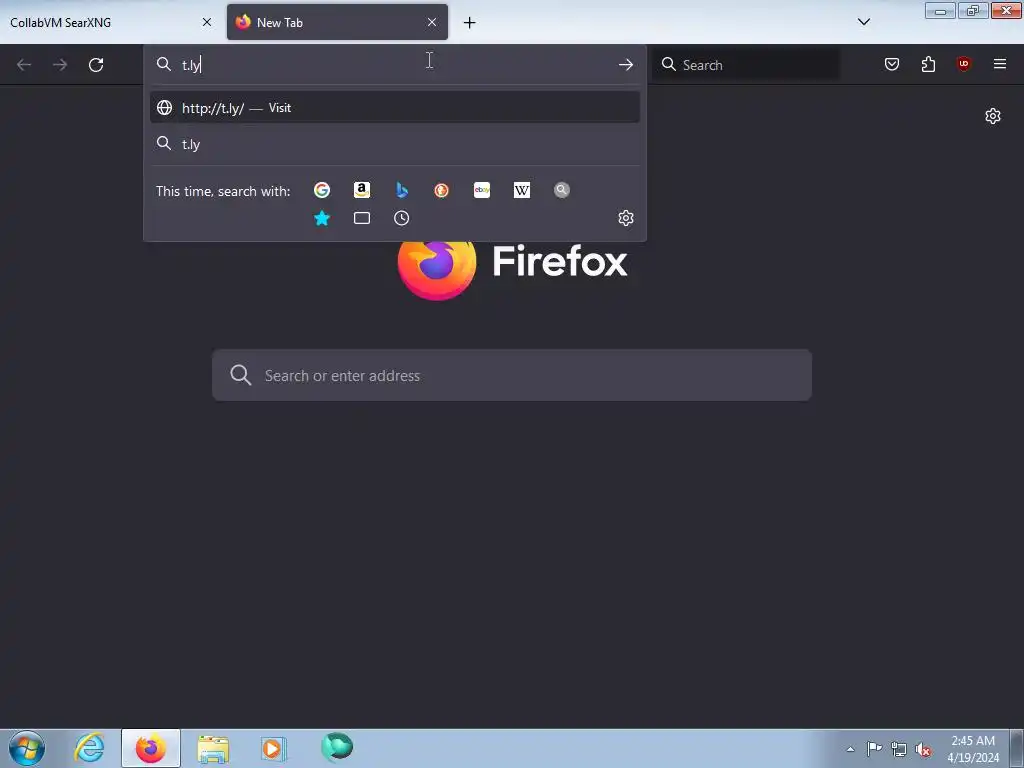Open the clock showing 2:45 AM

[973, 749]
